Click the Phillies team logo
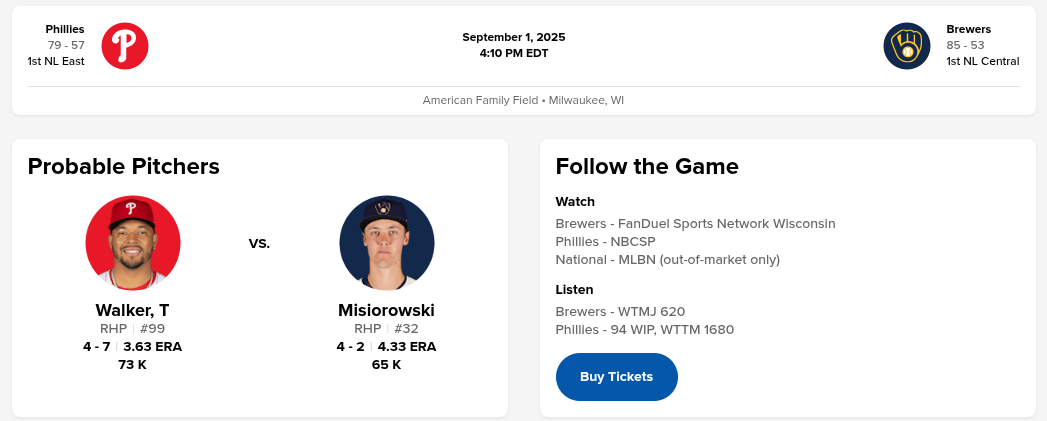 click(x=125, y=46)
